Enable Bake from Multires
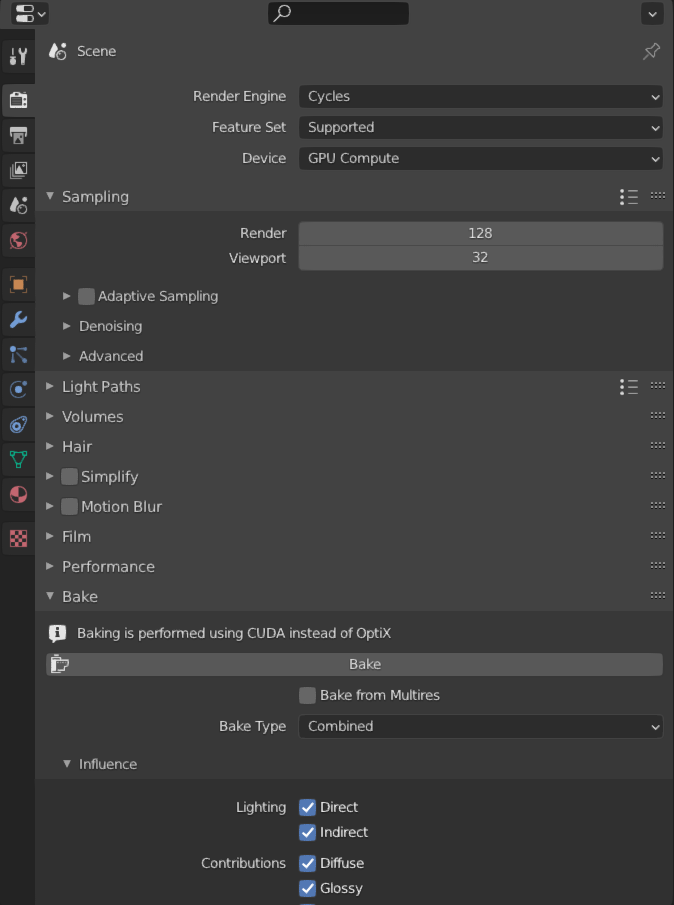Image resolution: width=674 pixels, height=905 pixels. [x=310, y=695]
